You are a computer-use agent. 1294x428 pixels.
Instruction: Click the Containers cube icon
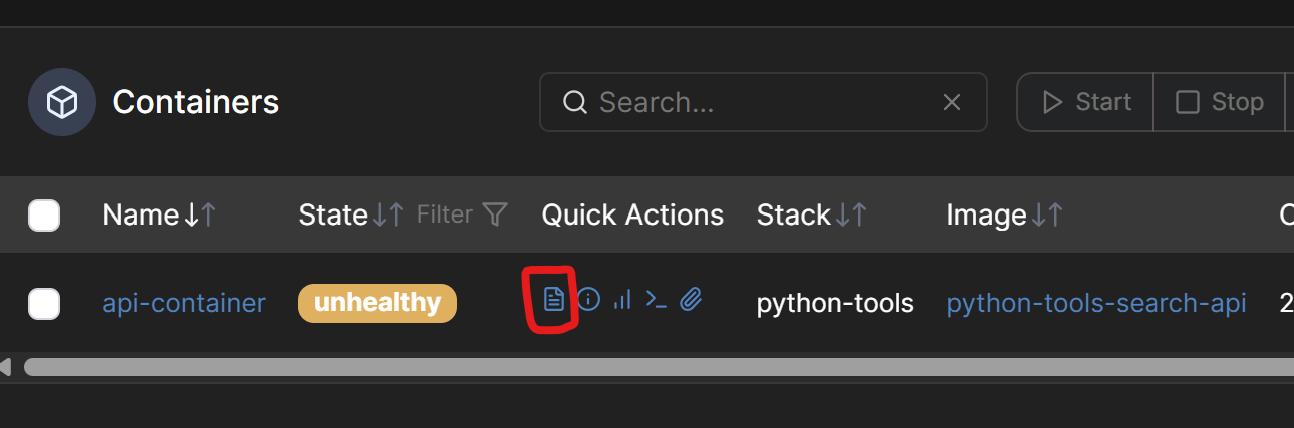[62, 102]
